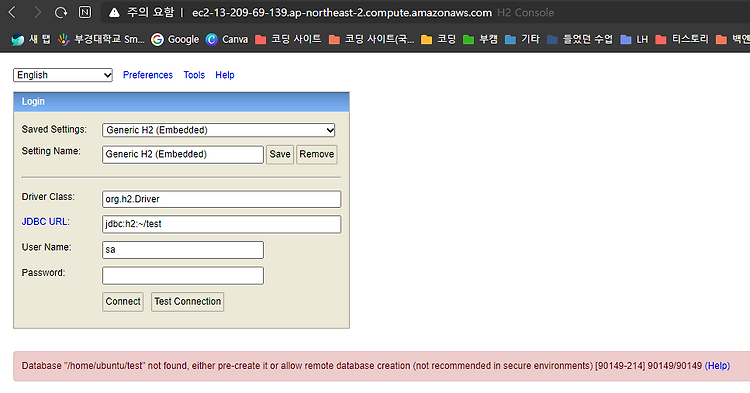750x393 pixels.
Task: Open the 코딩 사이트(국... bookmark folder
Action: click(372, 39)
